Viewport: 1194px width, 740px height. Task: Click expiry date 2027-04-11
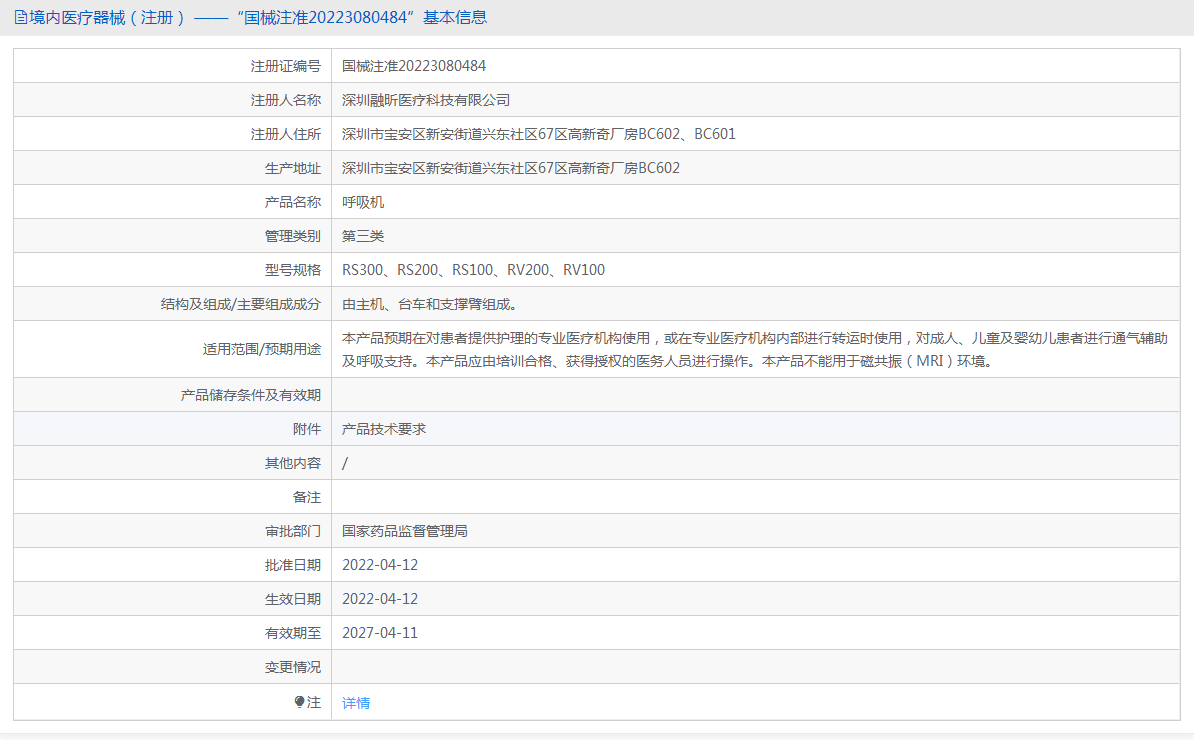(380, 633)
